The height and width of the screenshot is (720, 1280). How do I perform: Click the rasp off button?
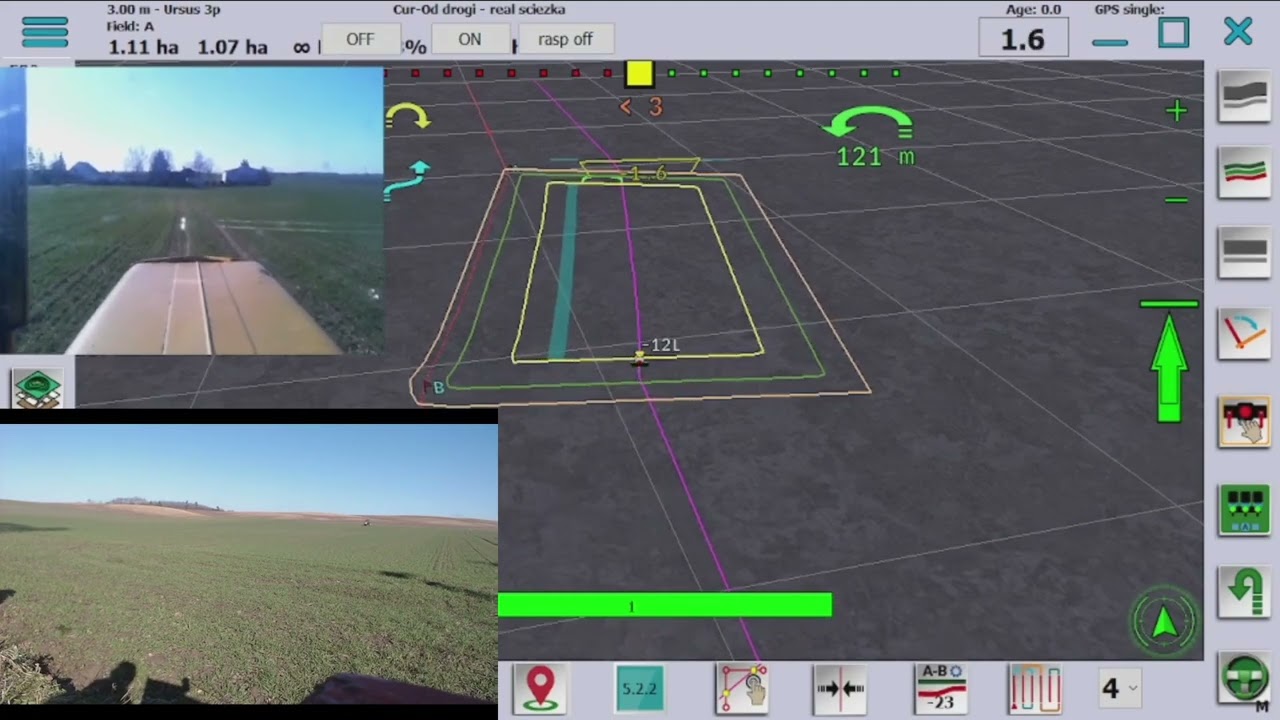click(566, 39)
